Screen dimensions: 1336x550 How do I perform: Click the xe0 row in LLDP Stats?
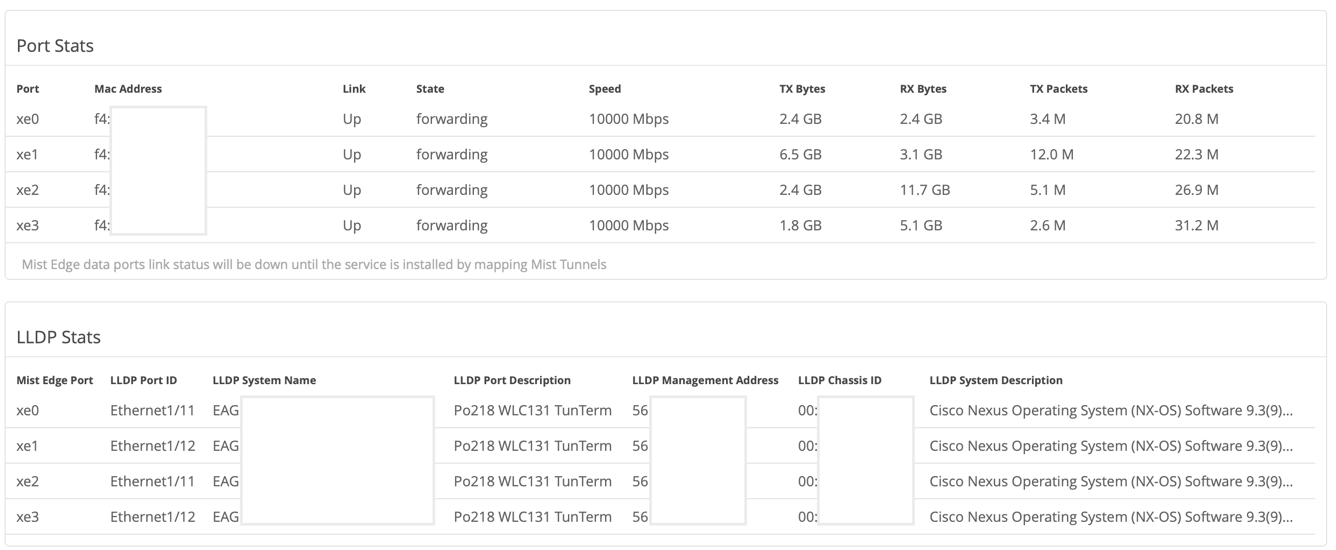28,410
